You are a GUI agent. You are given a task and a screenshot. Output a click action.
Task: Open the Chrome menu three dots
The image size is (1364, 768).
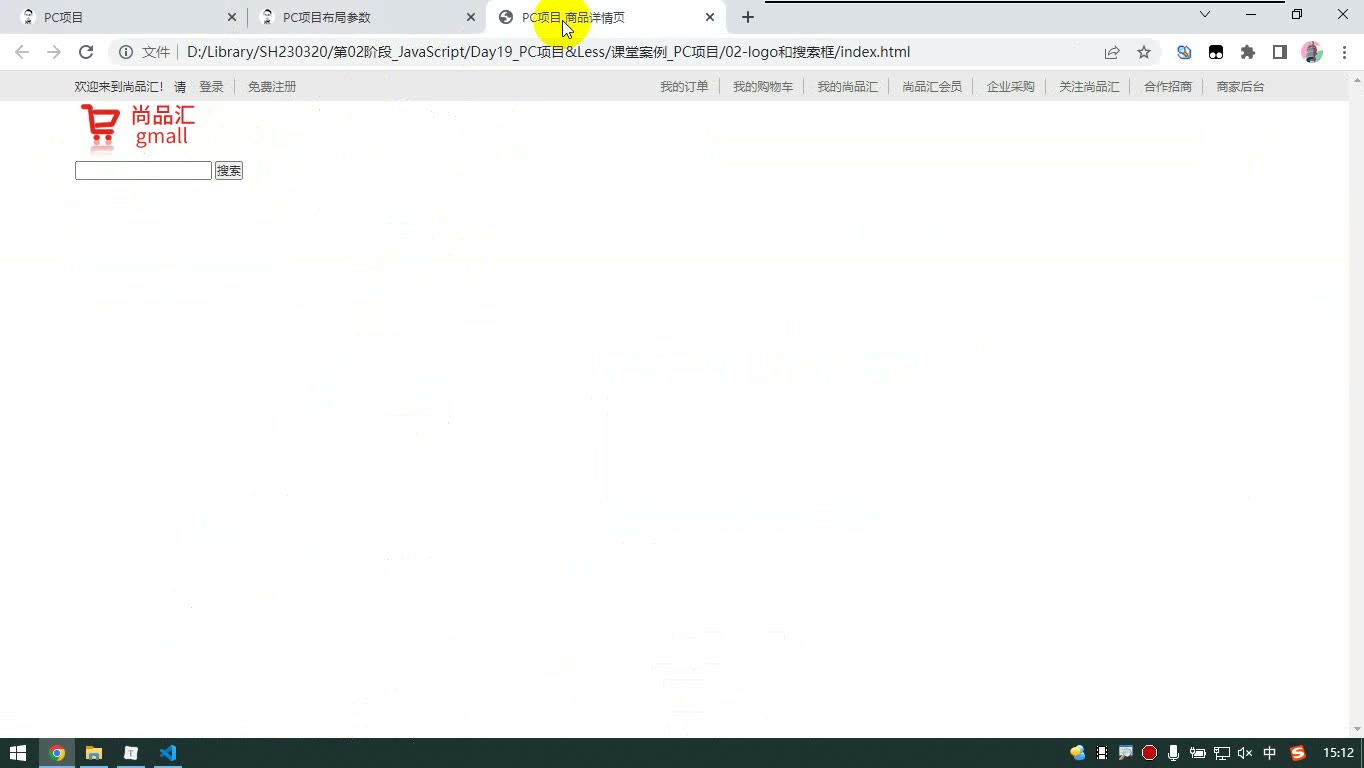1344,52
